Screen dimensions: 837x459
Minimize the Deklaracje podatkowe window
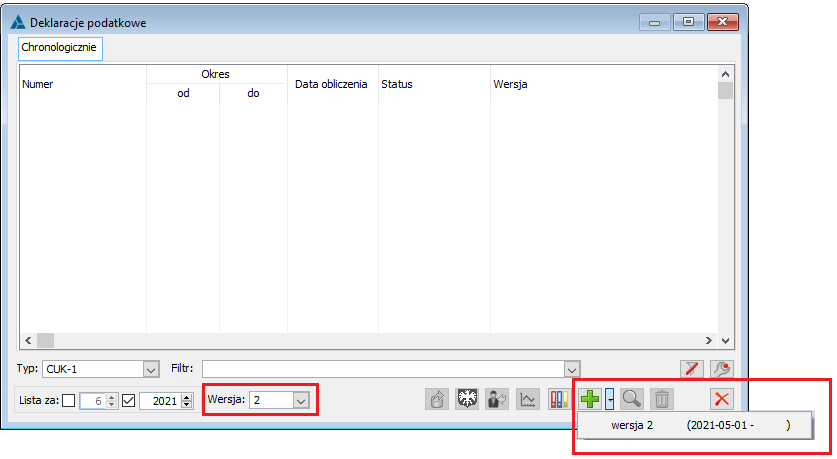coord(655,22)
